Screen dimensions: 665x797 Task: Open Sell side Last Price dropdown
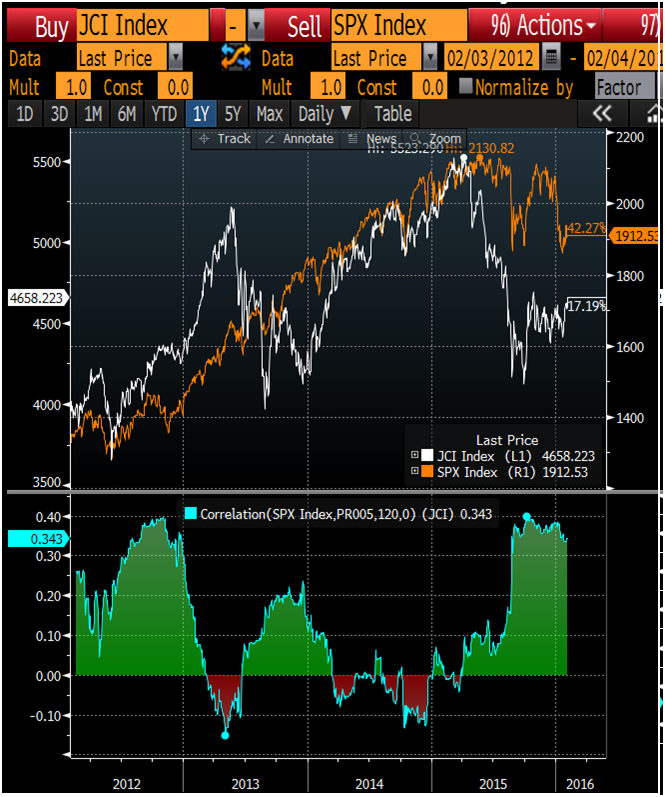pos(430,56)
